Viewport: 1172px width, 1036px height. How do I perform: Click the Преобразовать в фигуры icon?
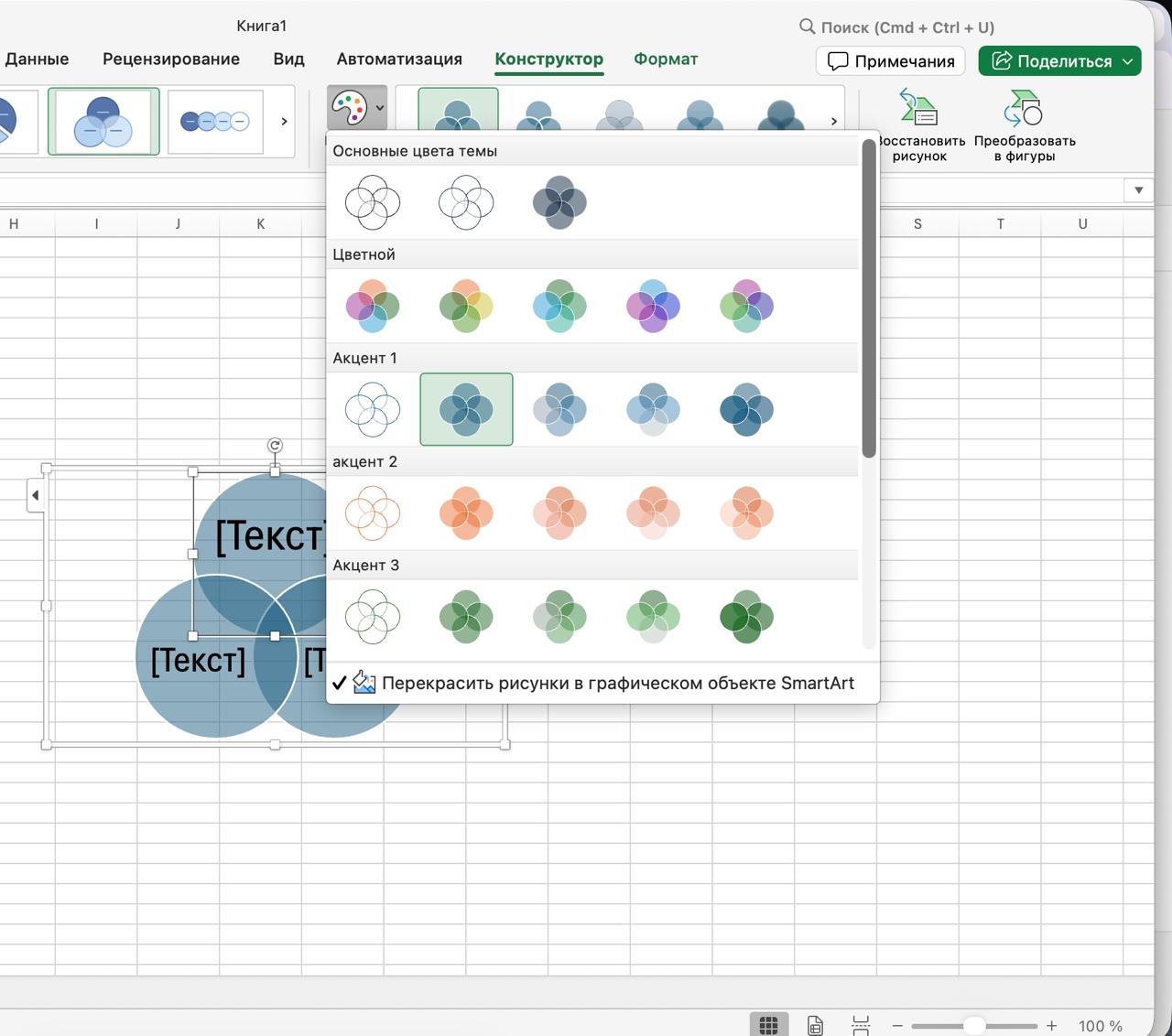click(x=1024, y=108)
